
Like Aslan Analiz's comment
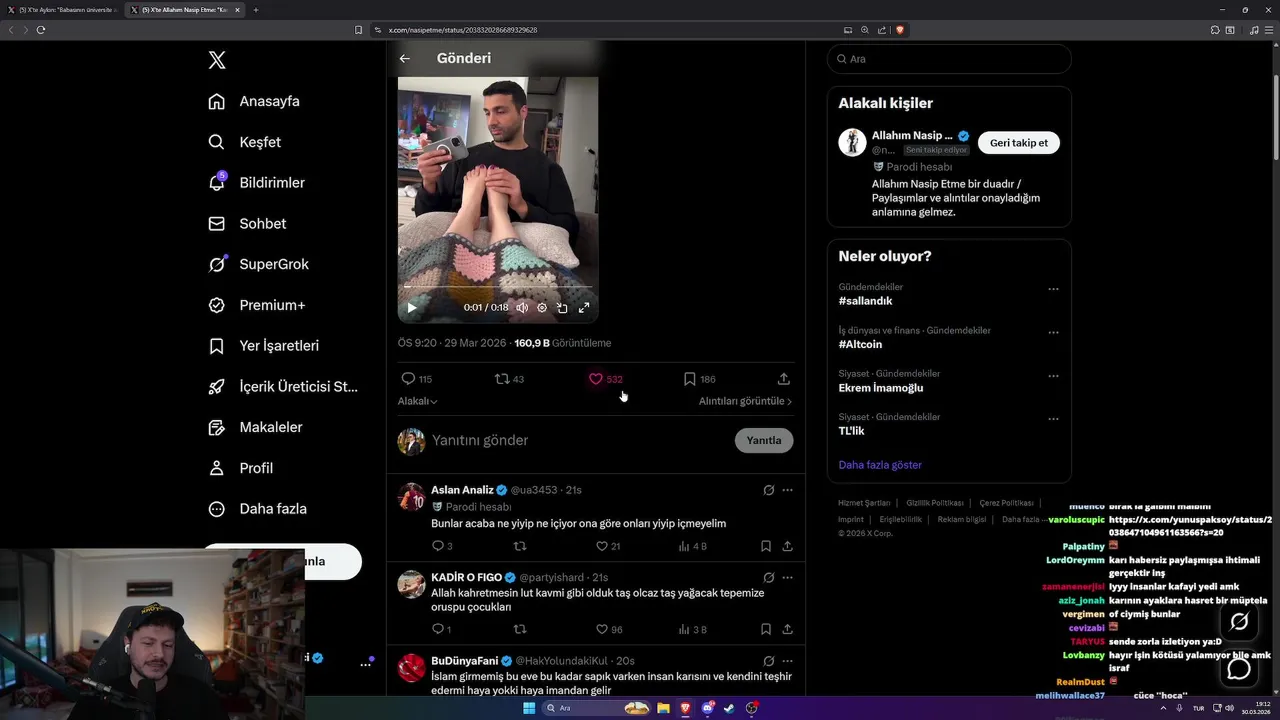click(608, 547)
